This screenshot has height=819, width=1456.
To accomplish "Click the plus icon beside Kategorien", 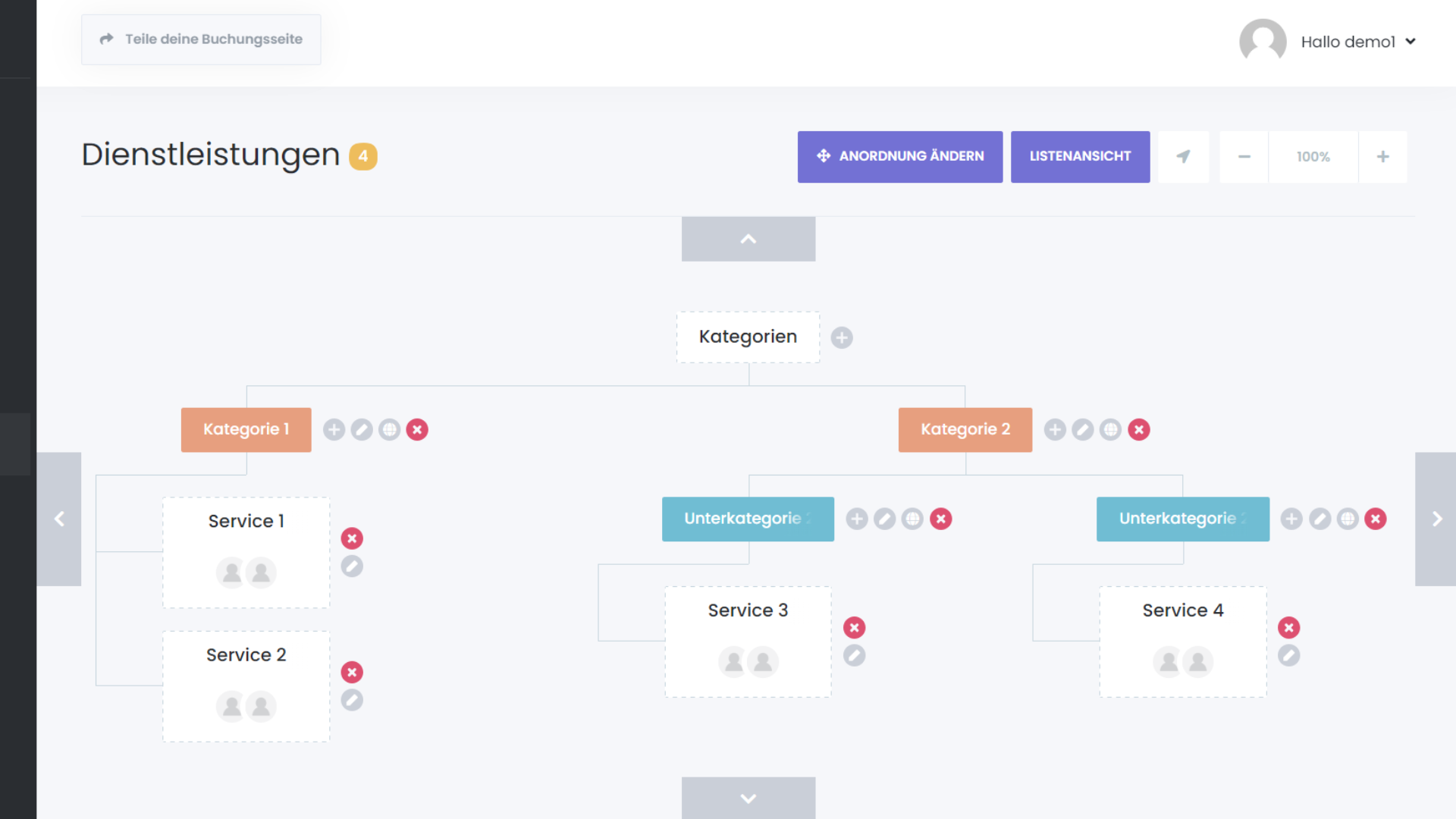I will (x=842, y=337).
